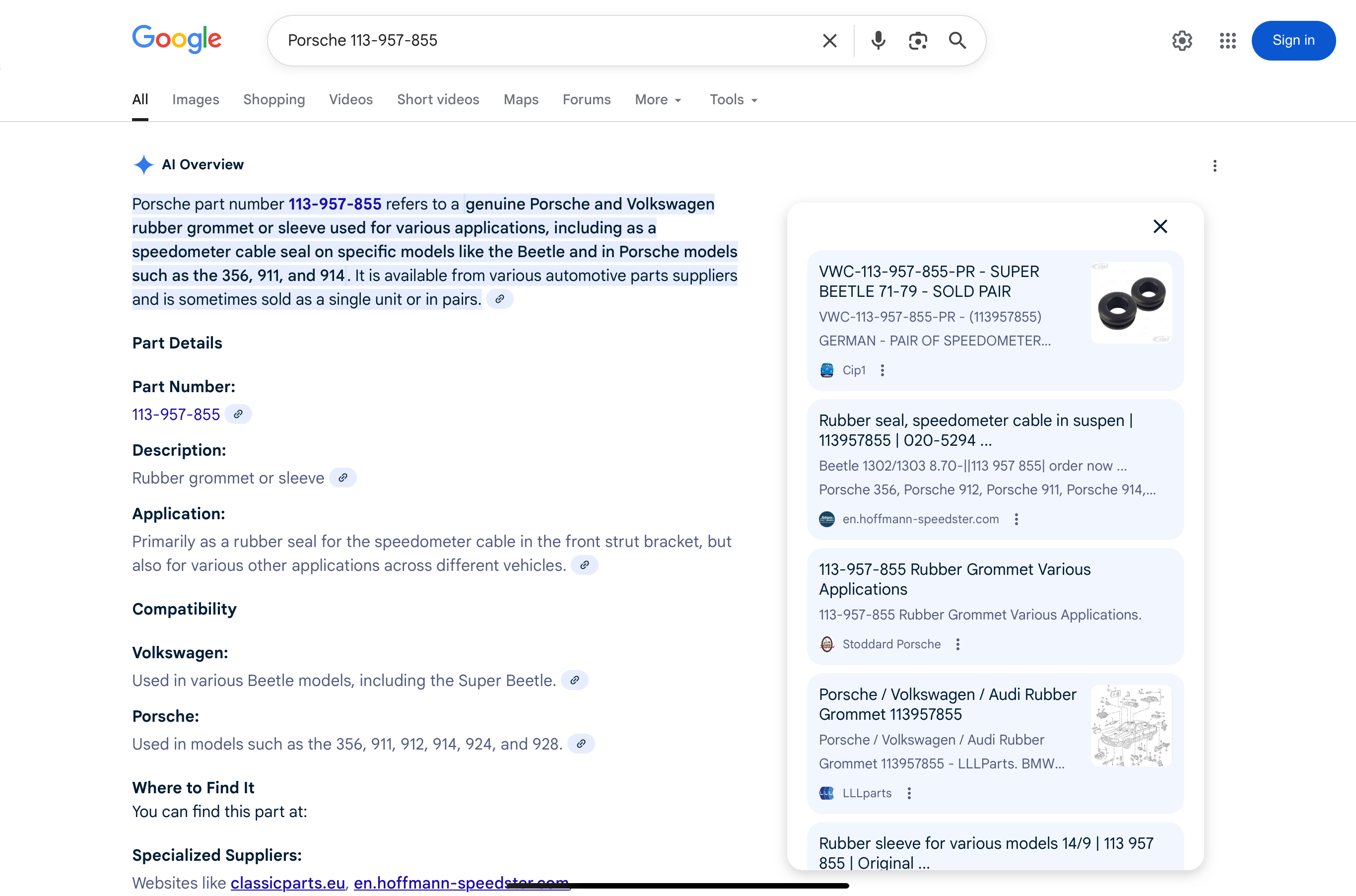Click the source link icon after Rubber grommet description

coord(342,478)
